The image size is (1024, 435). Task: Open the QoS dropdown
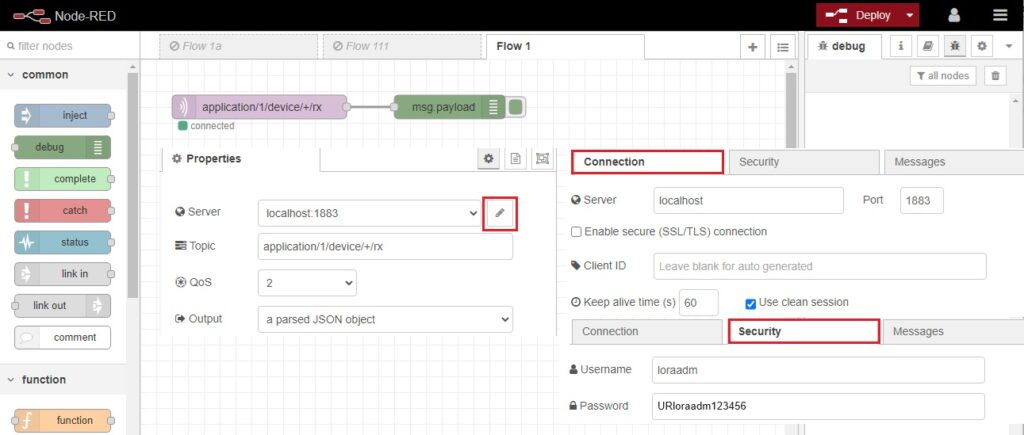[307, 283]
